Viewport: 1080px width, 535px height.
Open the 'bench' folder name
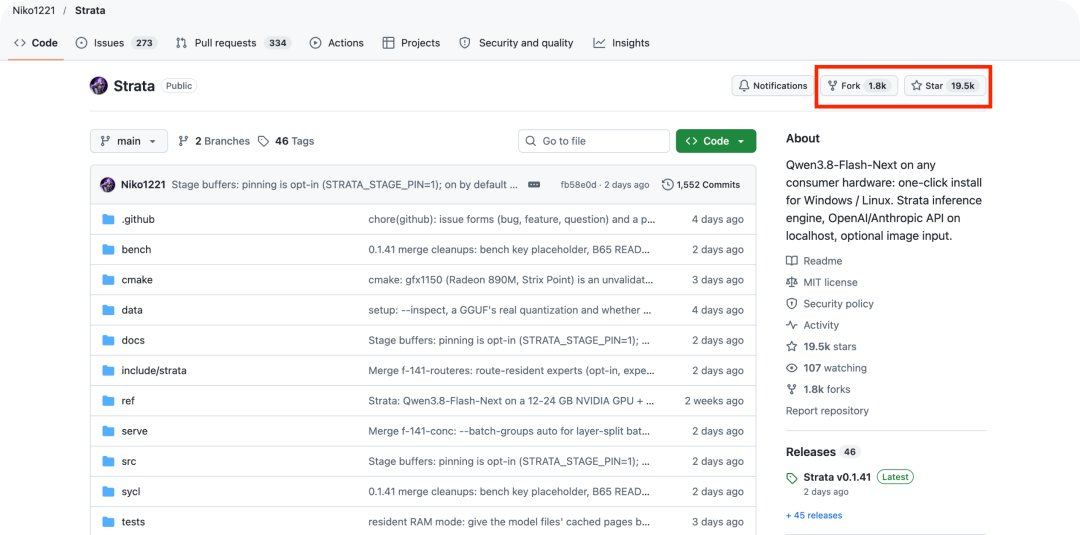click(136, 249)
